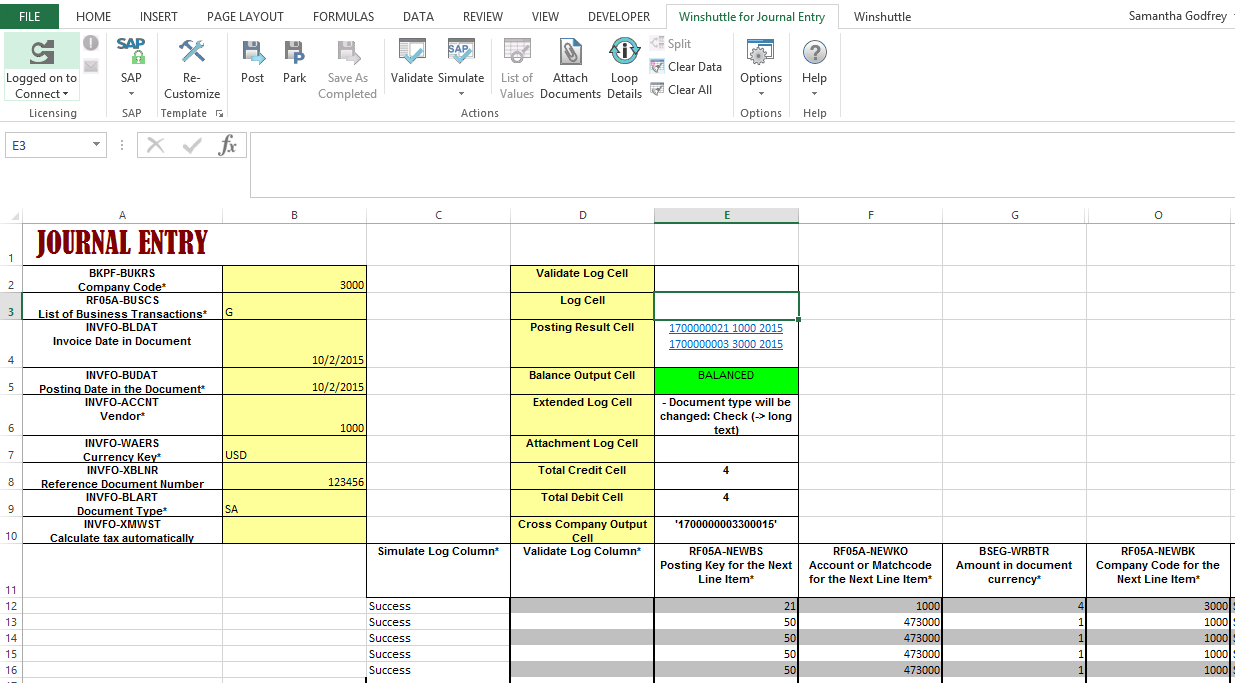Select row 12 header
Image resolution: width=1235 pixels, height=683 pixels.
(11, 606)
